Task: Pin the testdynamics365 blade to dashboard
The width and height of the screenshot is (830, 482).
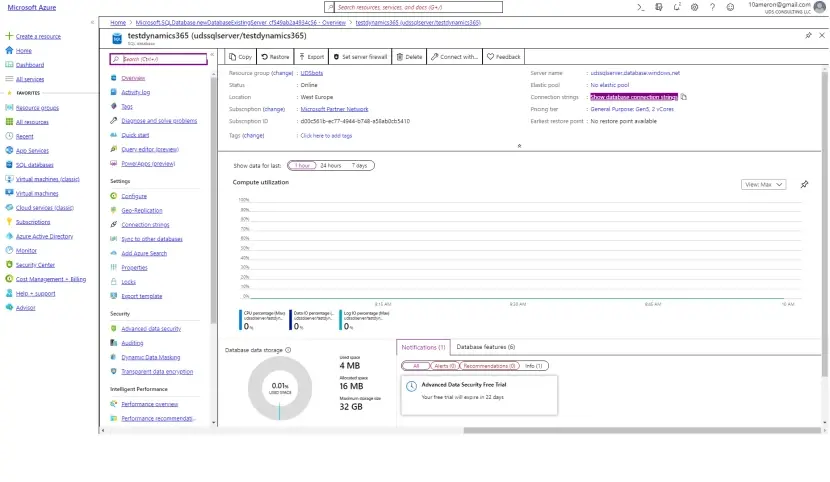Action: click(808, 35)
